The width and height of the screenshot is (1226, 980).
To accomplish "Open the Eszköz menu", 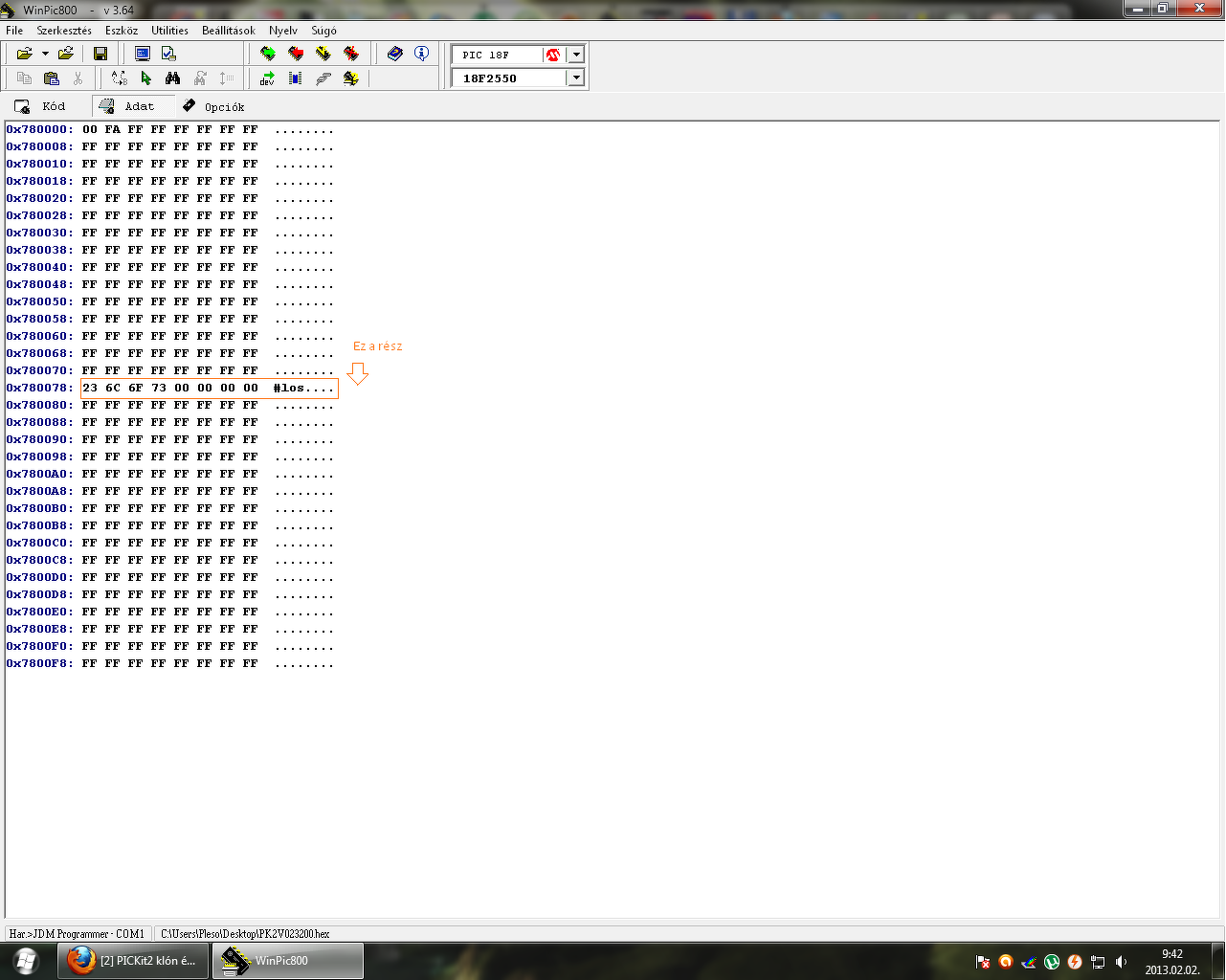I will tap(122, 31).
